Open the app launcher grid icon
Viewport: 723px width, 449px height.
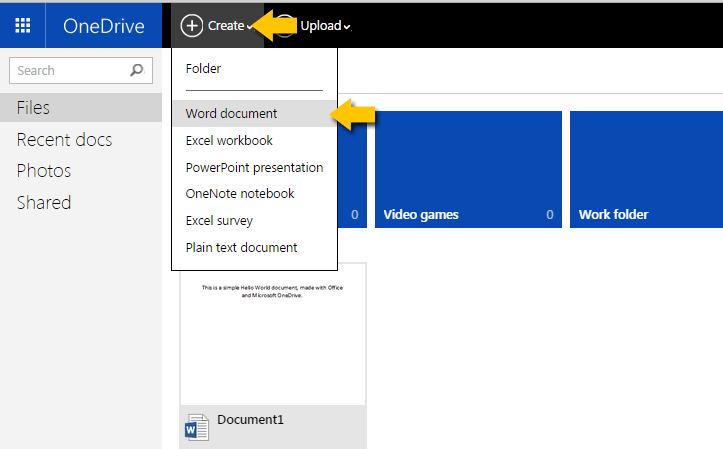coord(23,25)
